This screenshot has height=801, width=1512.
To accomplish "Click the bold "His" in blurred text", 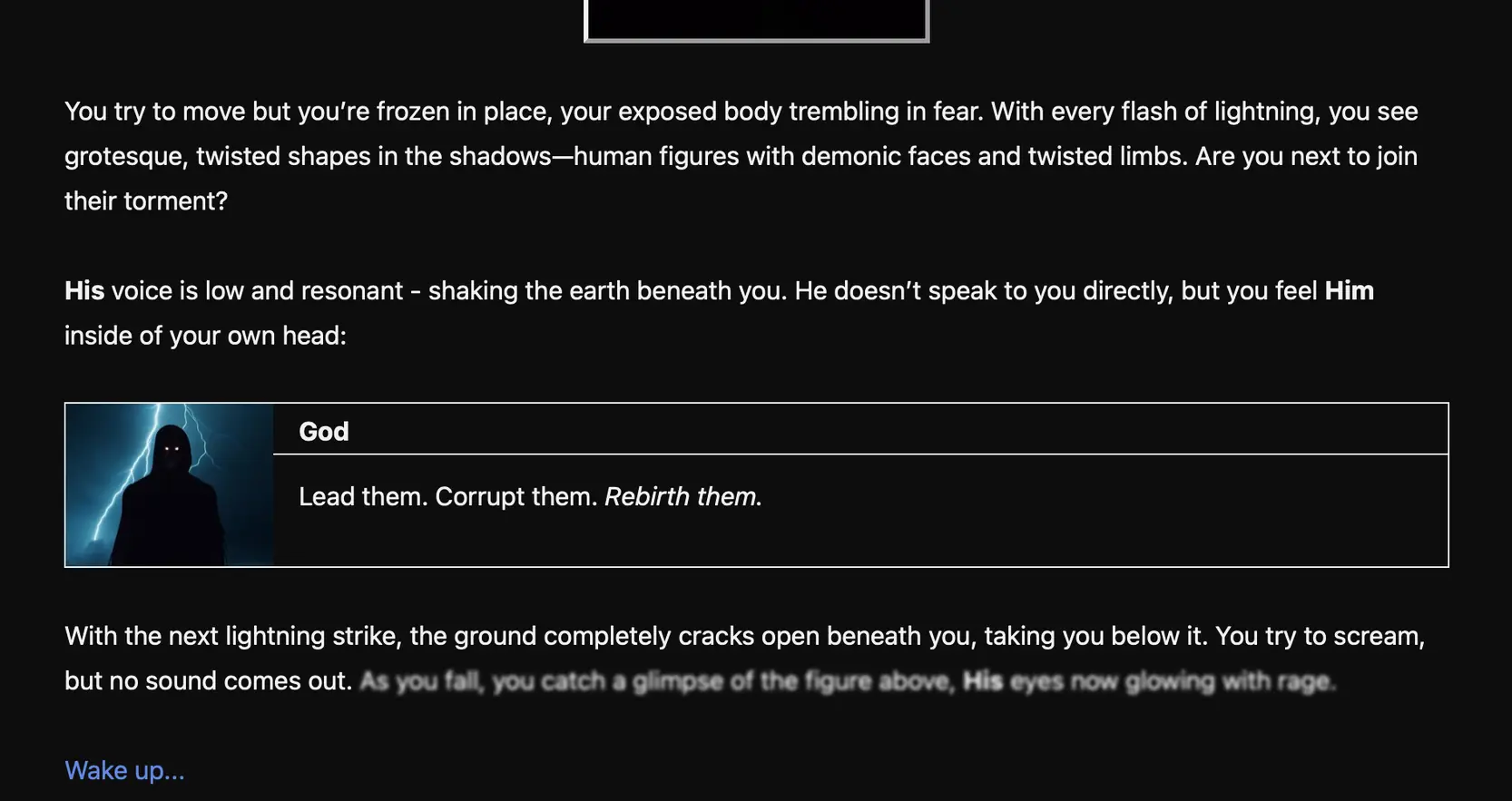I will pos(982,681).
